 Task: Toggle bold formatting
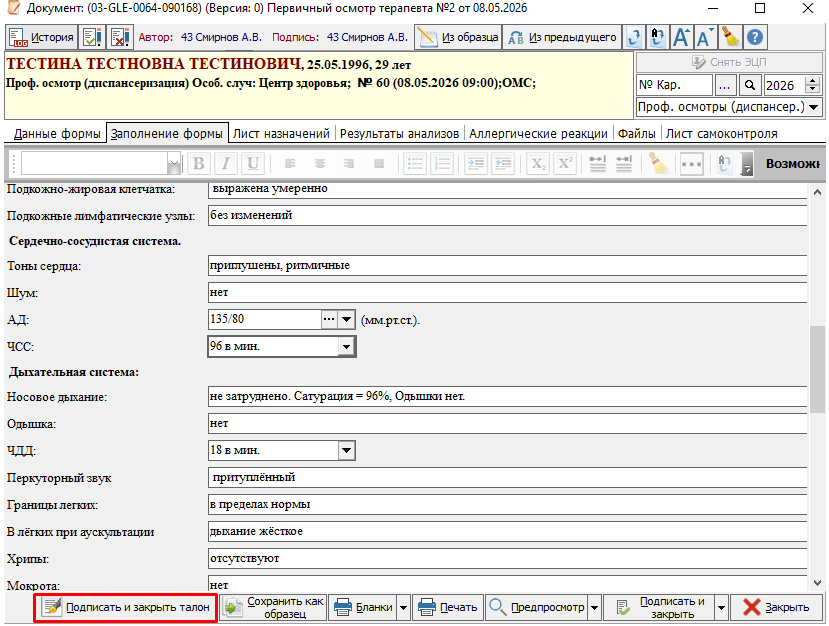point(199,164)
